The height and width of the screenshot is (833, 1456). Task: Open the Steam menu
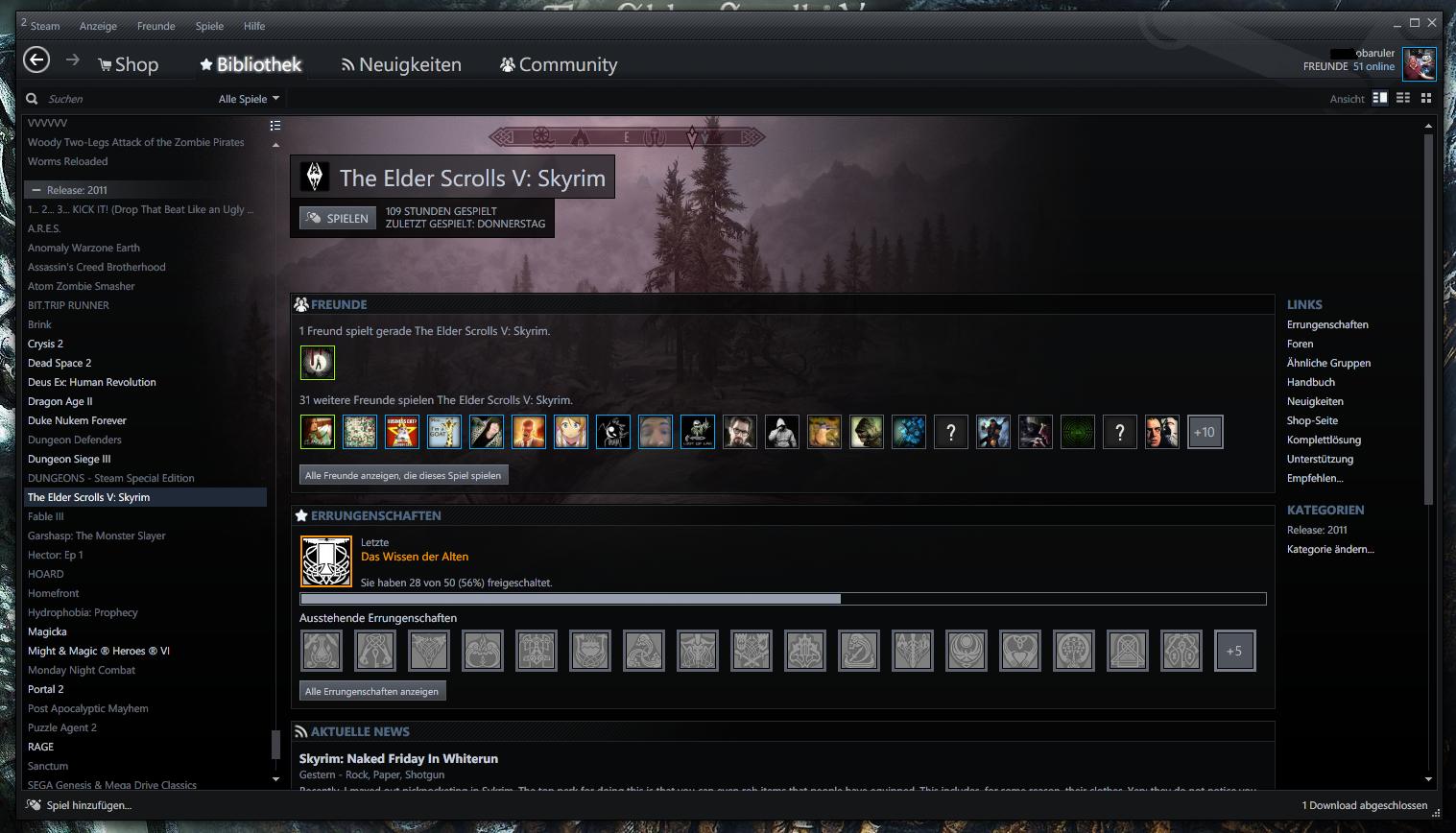point(44,26)
